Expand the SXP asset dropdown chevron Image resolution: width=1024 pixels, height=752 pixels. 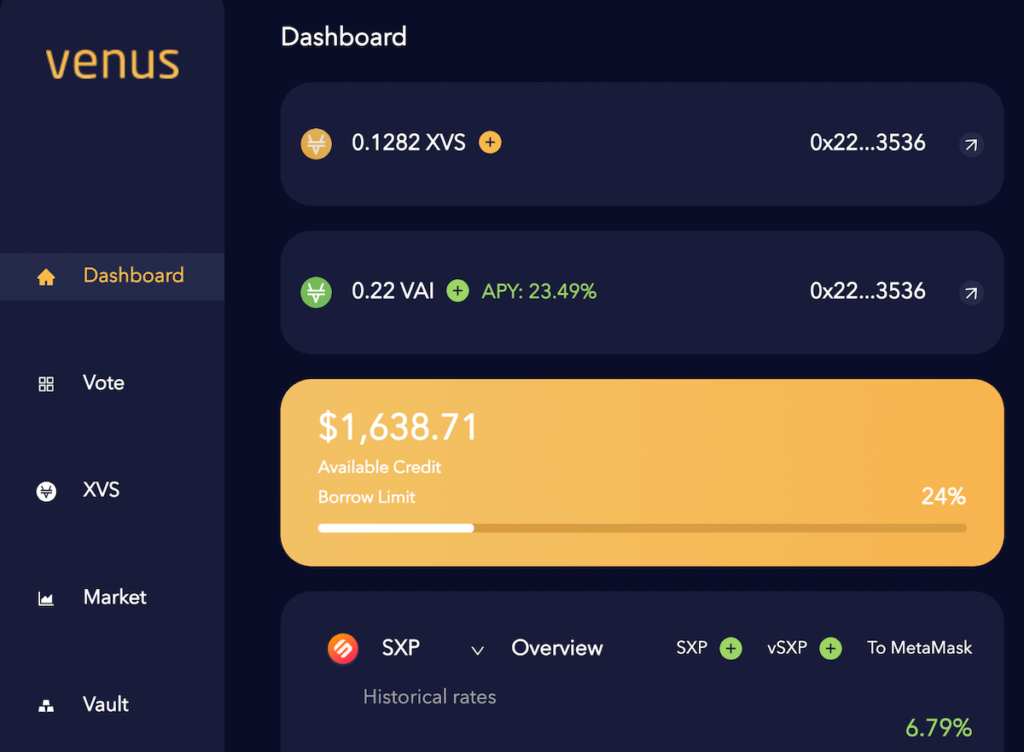[477, 650]
